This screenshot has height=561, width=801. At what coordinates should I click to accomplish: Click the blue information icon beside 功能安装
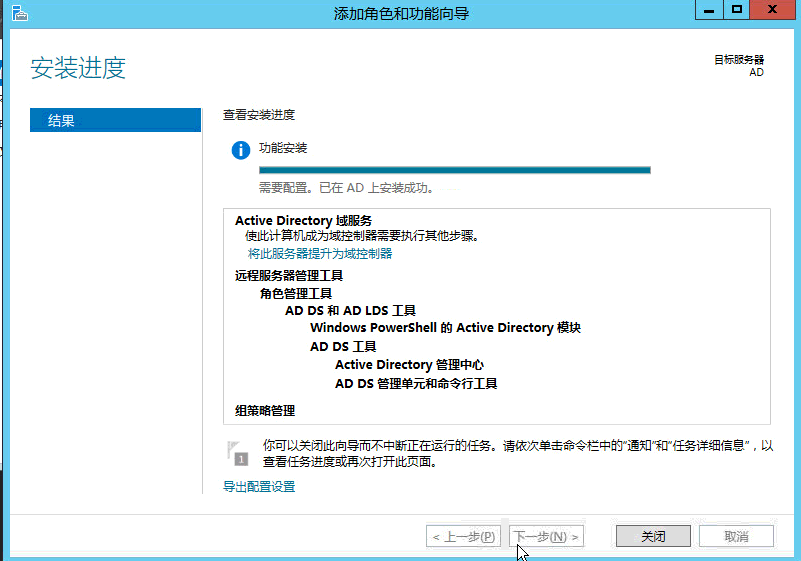240,150
